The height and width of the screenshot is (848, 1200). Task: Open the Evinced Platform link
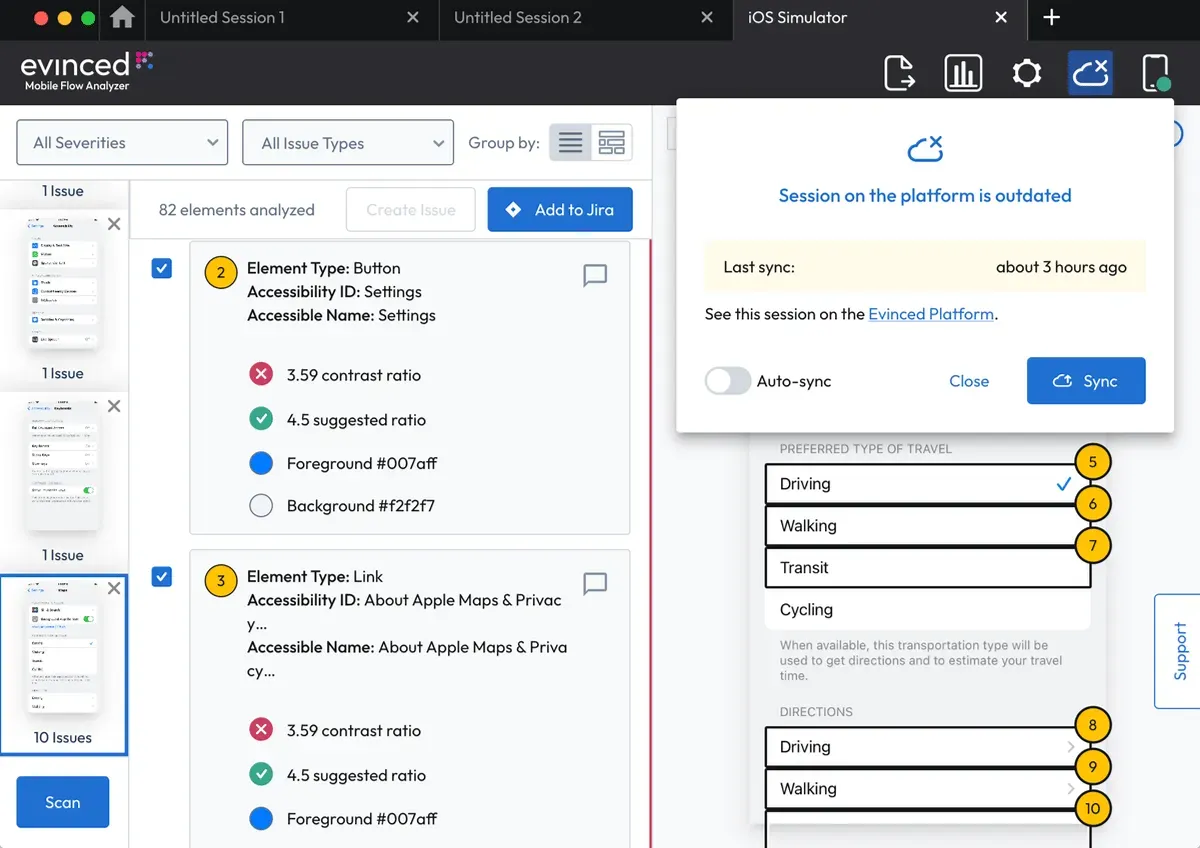[x=931, y=314]
